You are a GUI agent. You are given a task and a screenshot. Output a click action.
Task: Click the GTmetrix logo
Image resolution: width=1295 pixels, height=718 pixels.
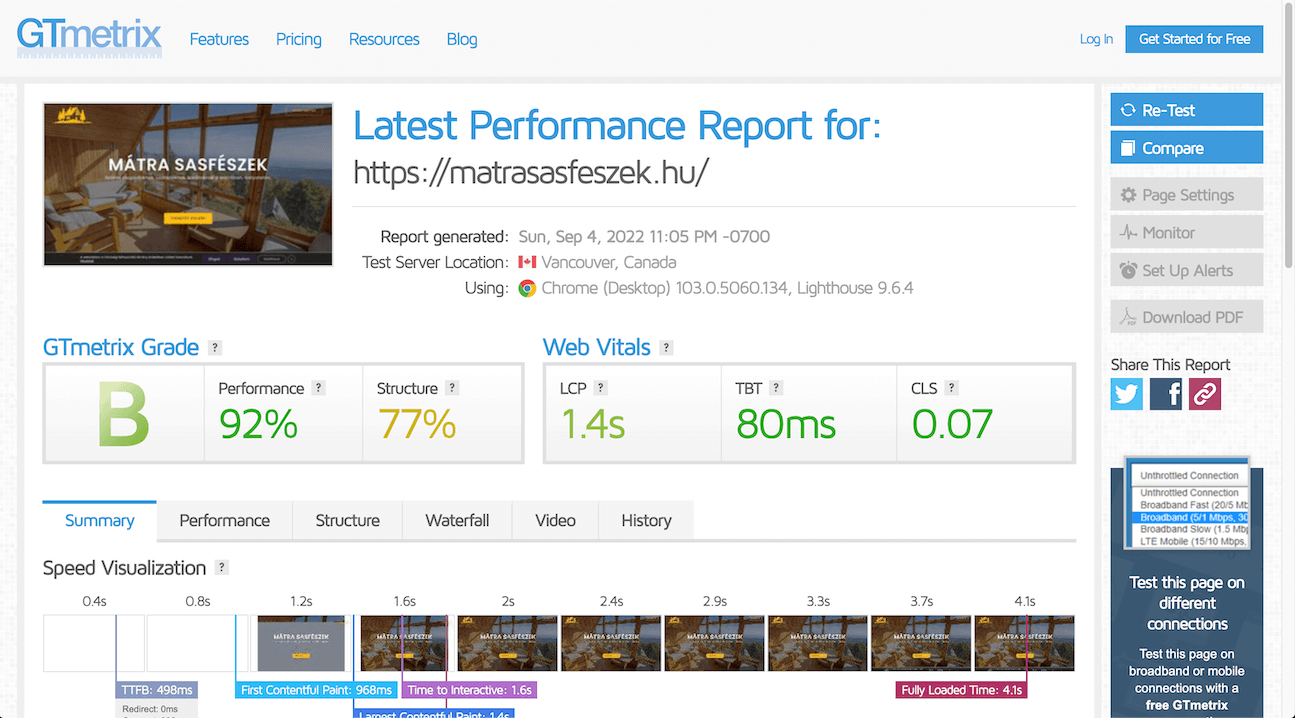click(x=89, y=36)
